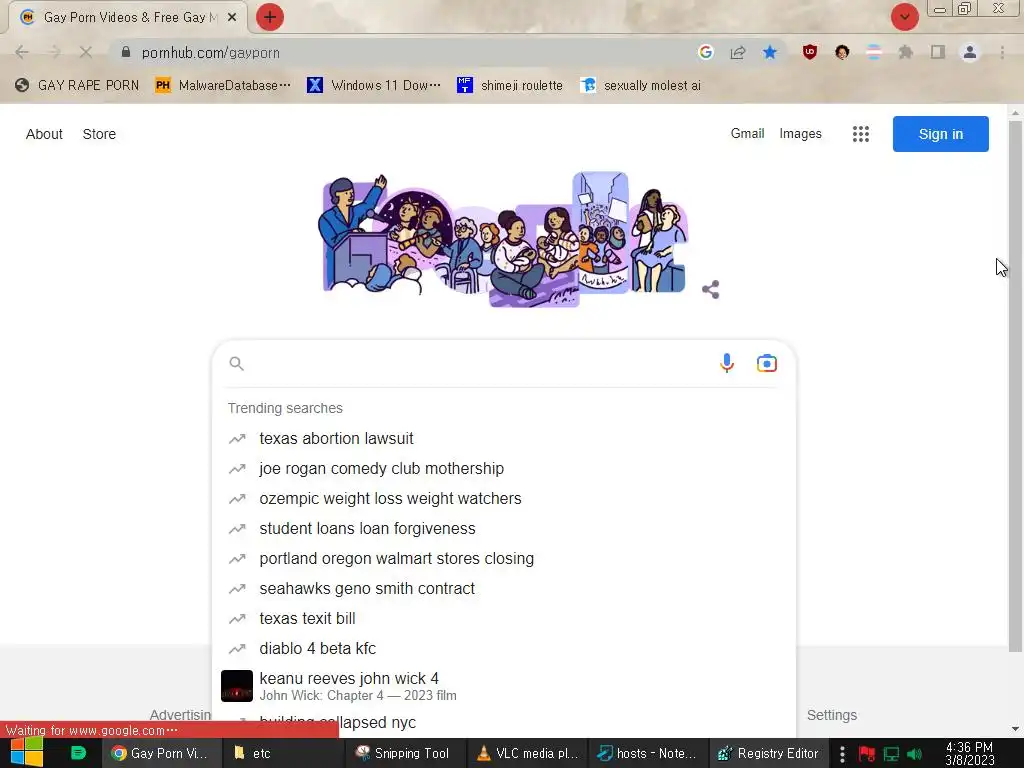This screenshot has width=1024, height=768.
Task: Switch to VLC media player in the taskbar
Action: pos(528,753)
